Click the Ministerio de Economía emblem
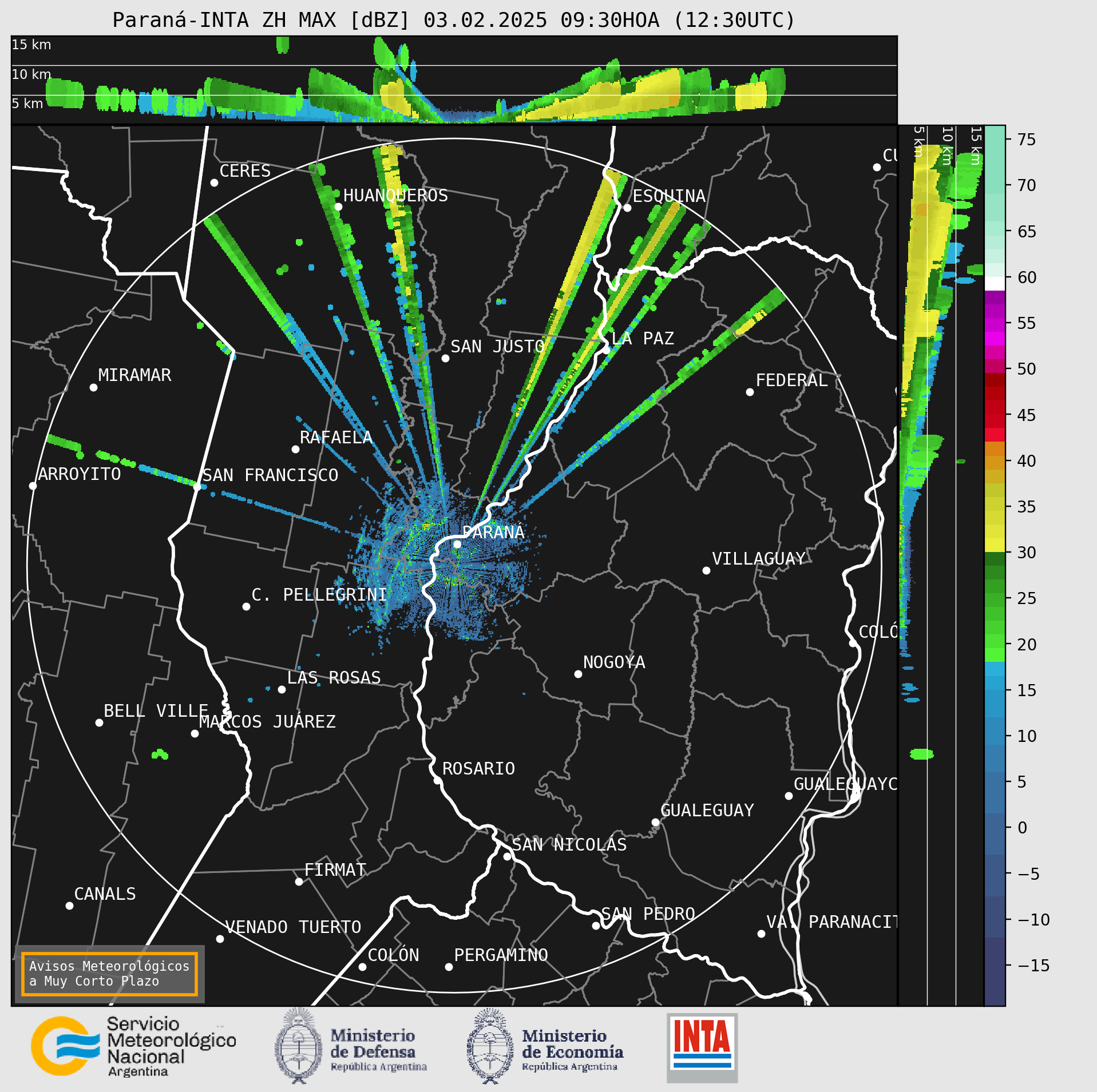This screenshot has height=1092, width=1097. click(490, 1046)
